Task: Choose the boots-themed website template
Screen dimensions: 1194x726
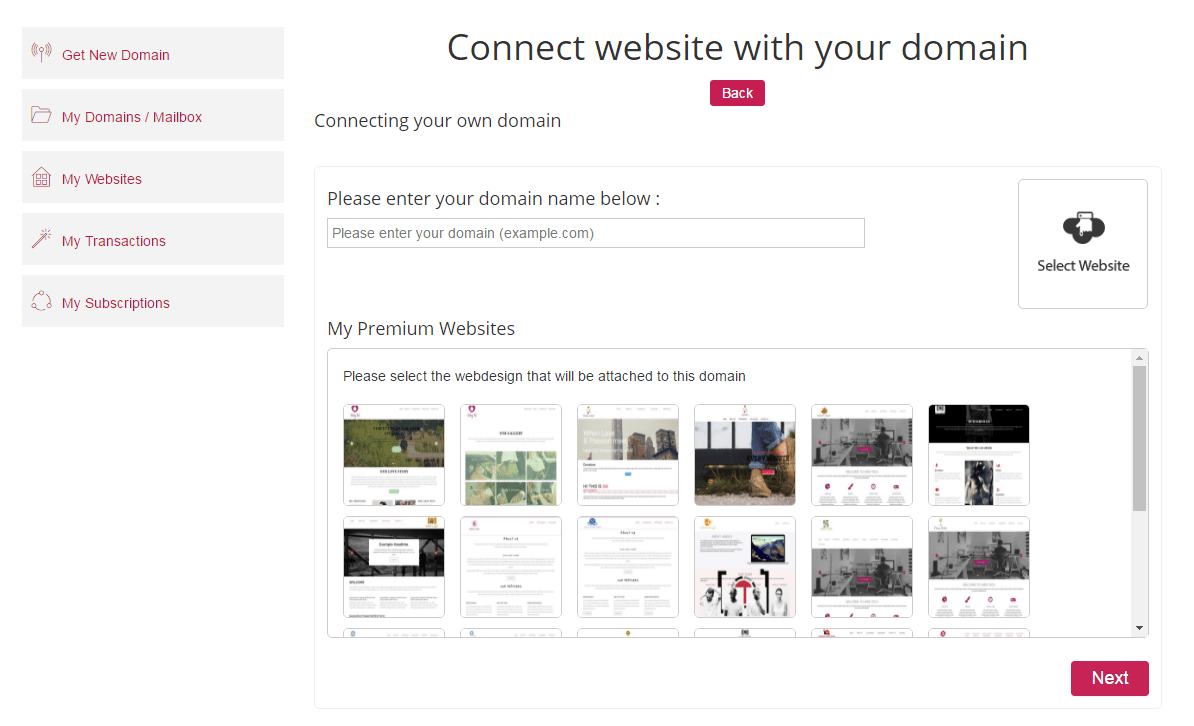Action: coord(744,455)
